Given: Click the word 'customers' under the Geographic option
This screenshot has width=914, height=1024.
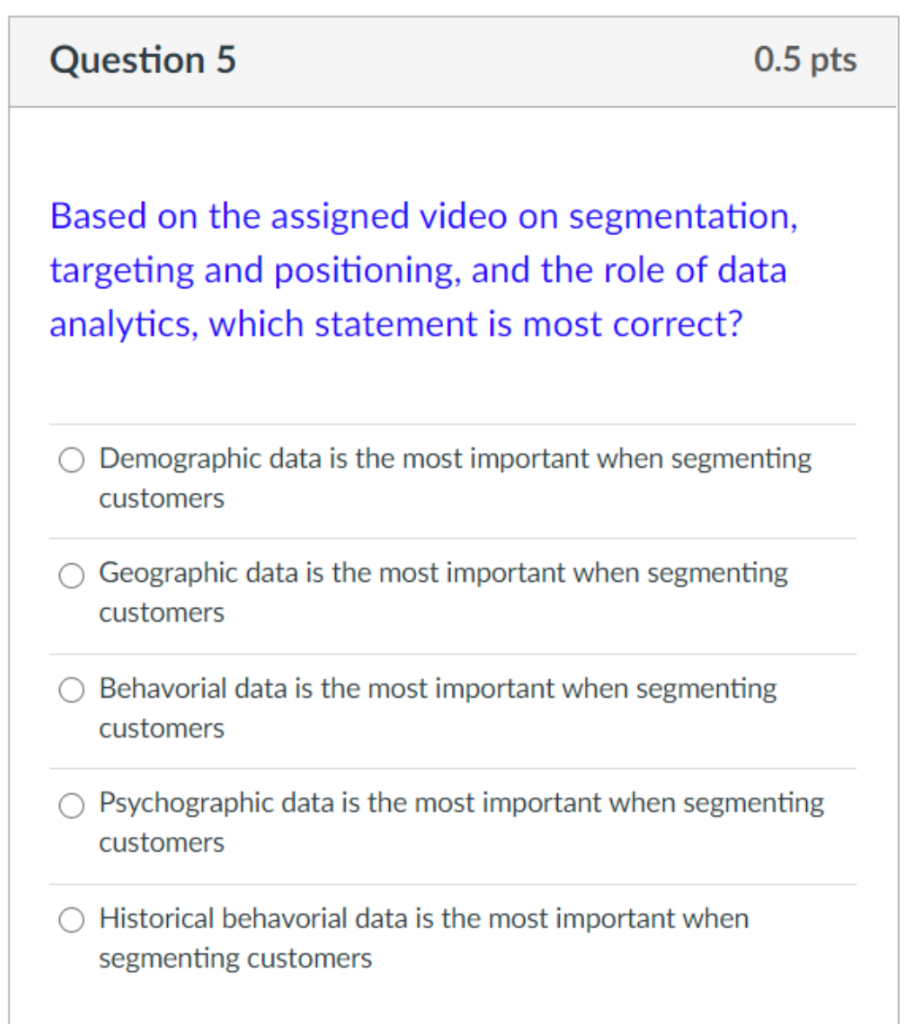Looking at the screenshot, I should point(161,613).
